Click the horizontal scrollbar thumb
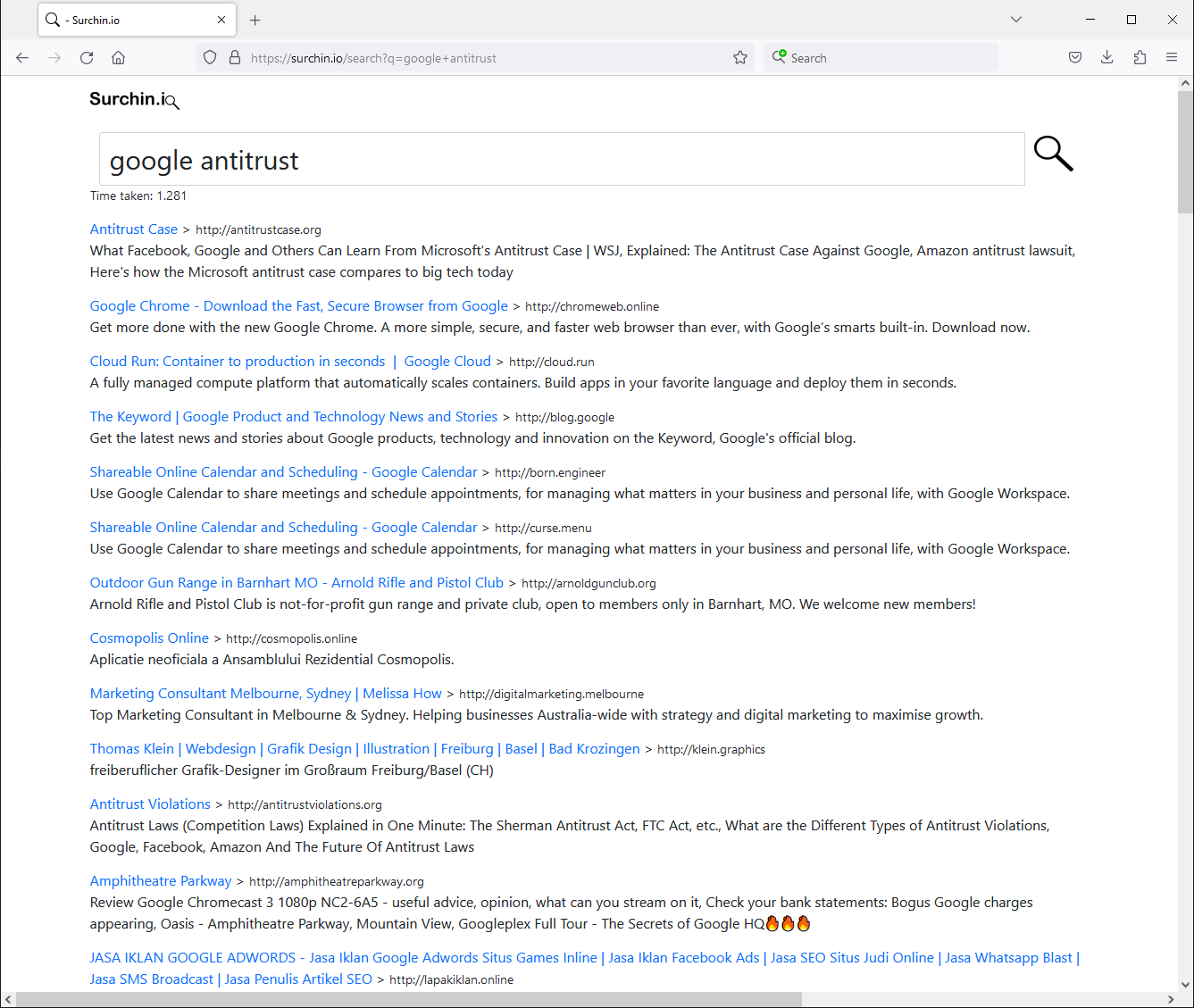This screenshot has width=1194, height=1008. click(409, 1000)
